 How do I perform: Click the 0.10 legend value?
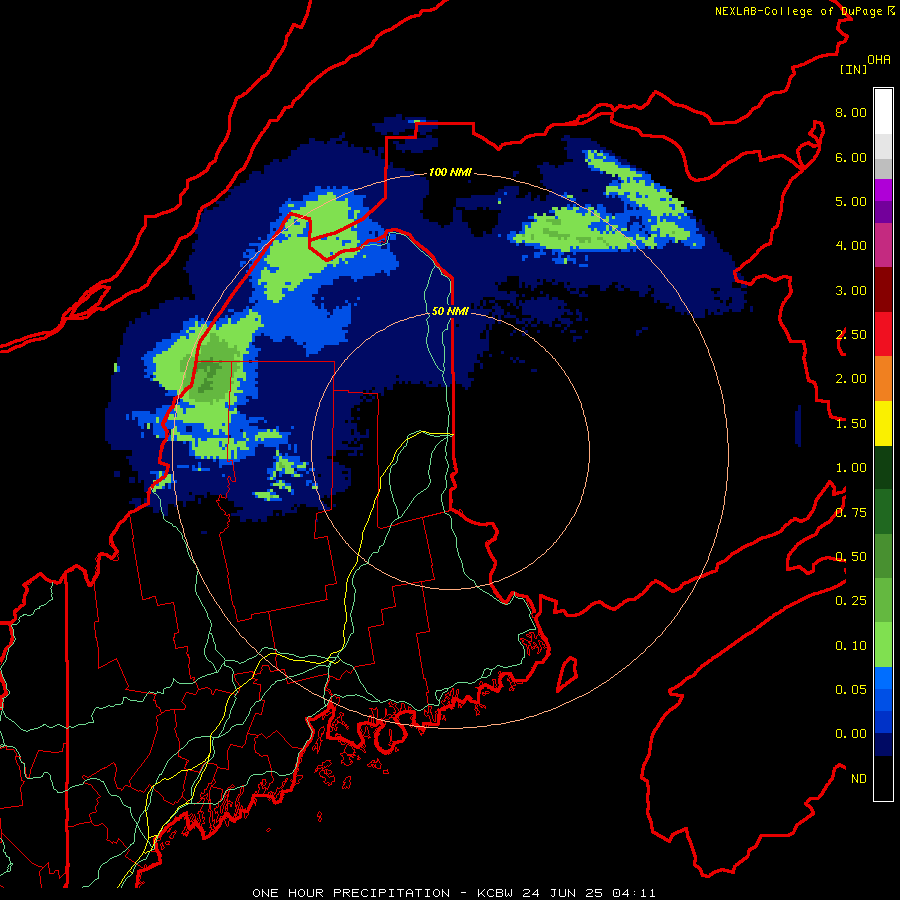(851, 646)
